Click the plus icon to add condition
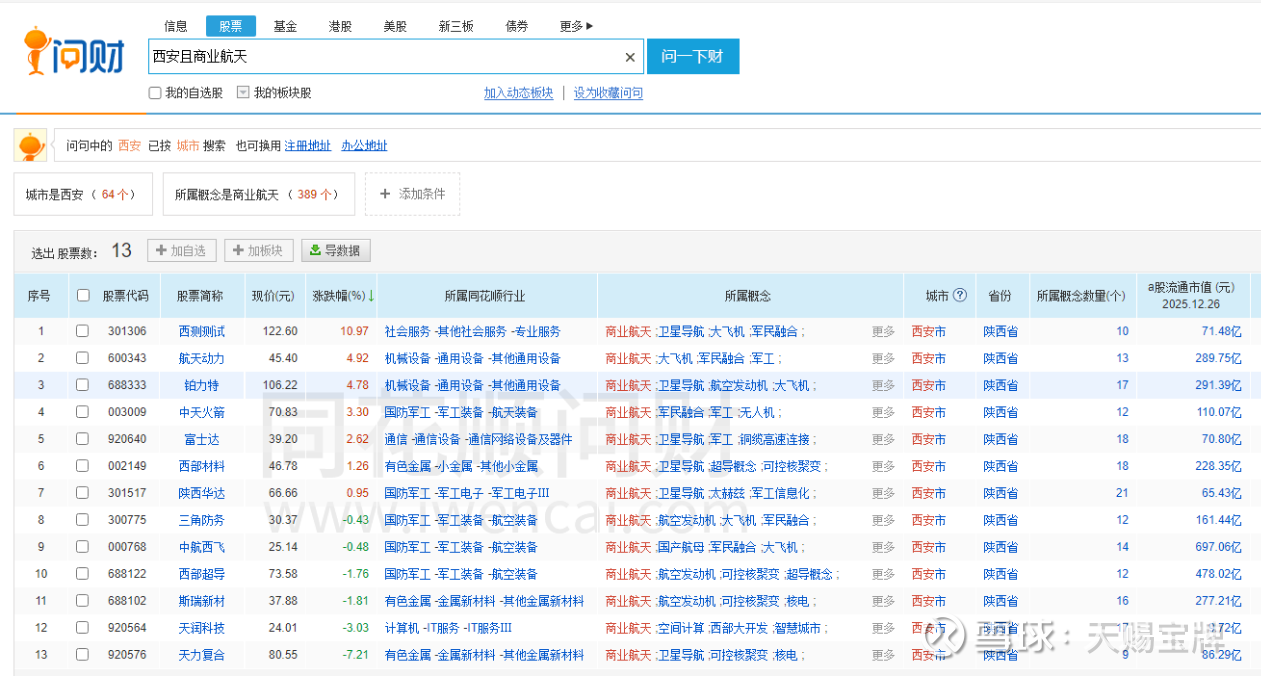Image resolution: width=1261 pixels, height=676 pixels. click(385, 194)
